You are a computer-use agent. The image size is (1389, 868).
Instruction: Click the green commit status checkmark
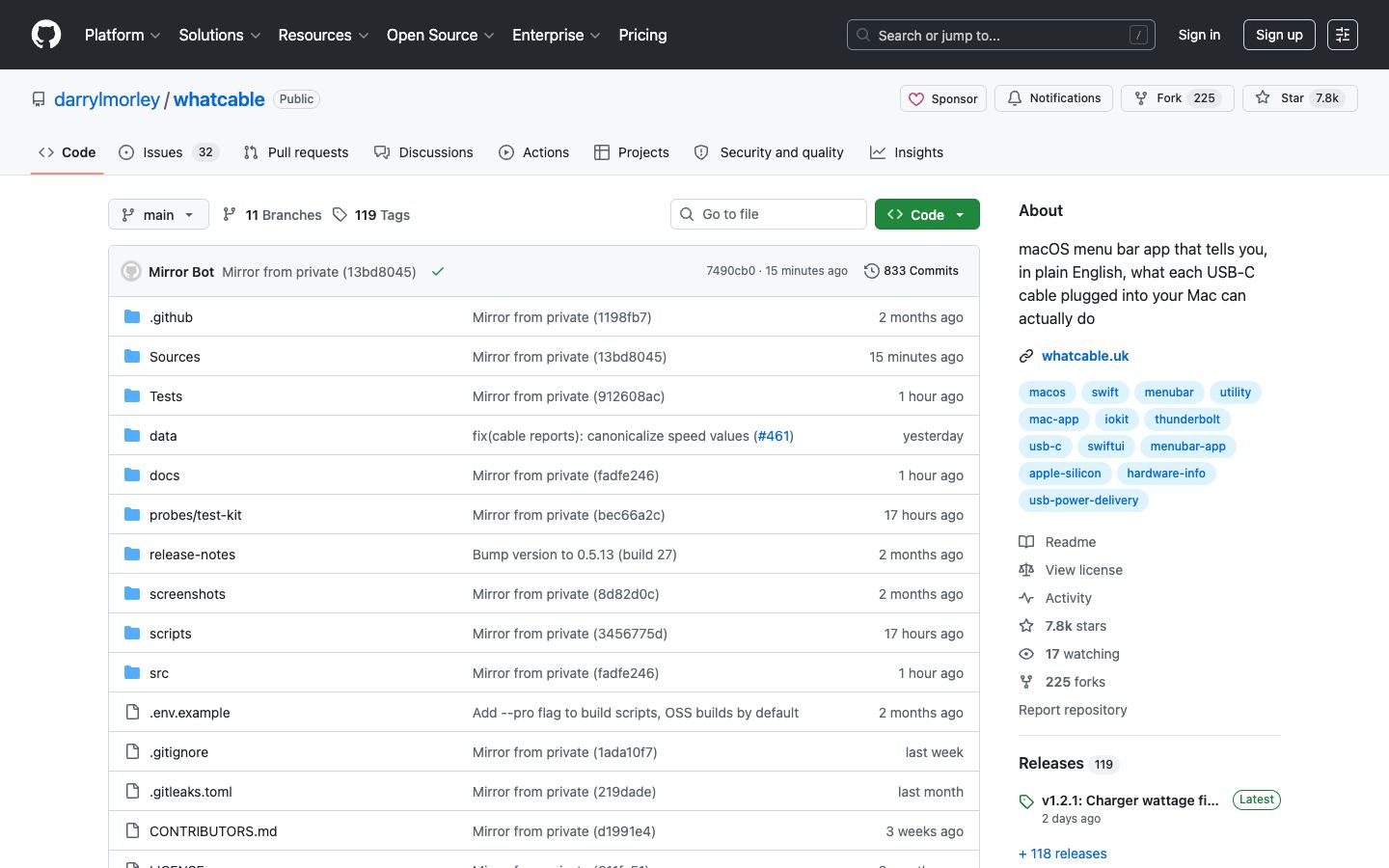click(x=438, y=272)
